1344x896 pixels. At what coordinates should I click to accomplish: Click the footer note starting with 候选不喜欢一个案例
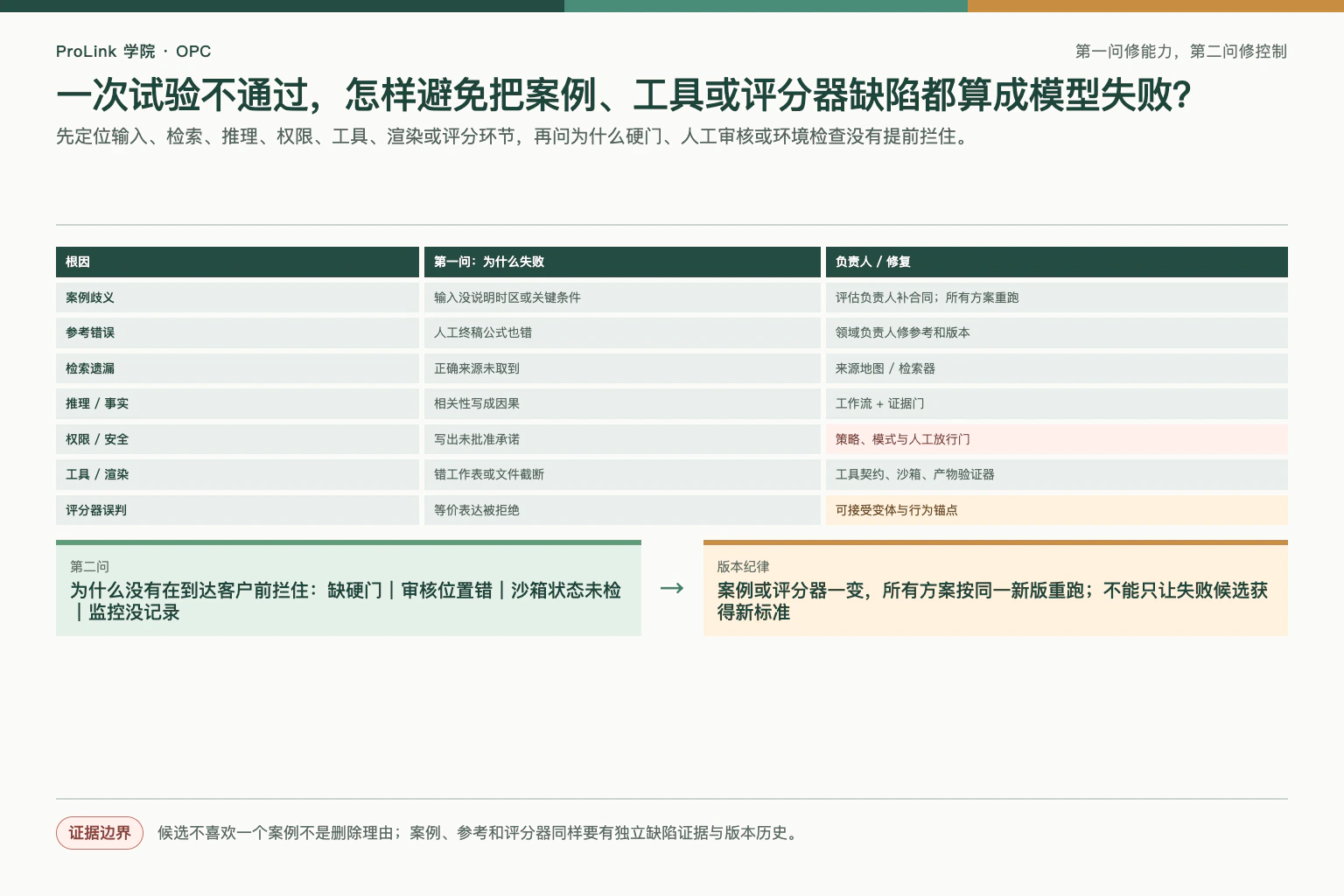click(x=479, y=833)
